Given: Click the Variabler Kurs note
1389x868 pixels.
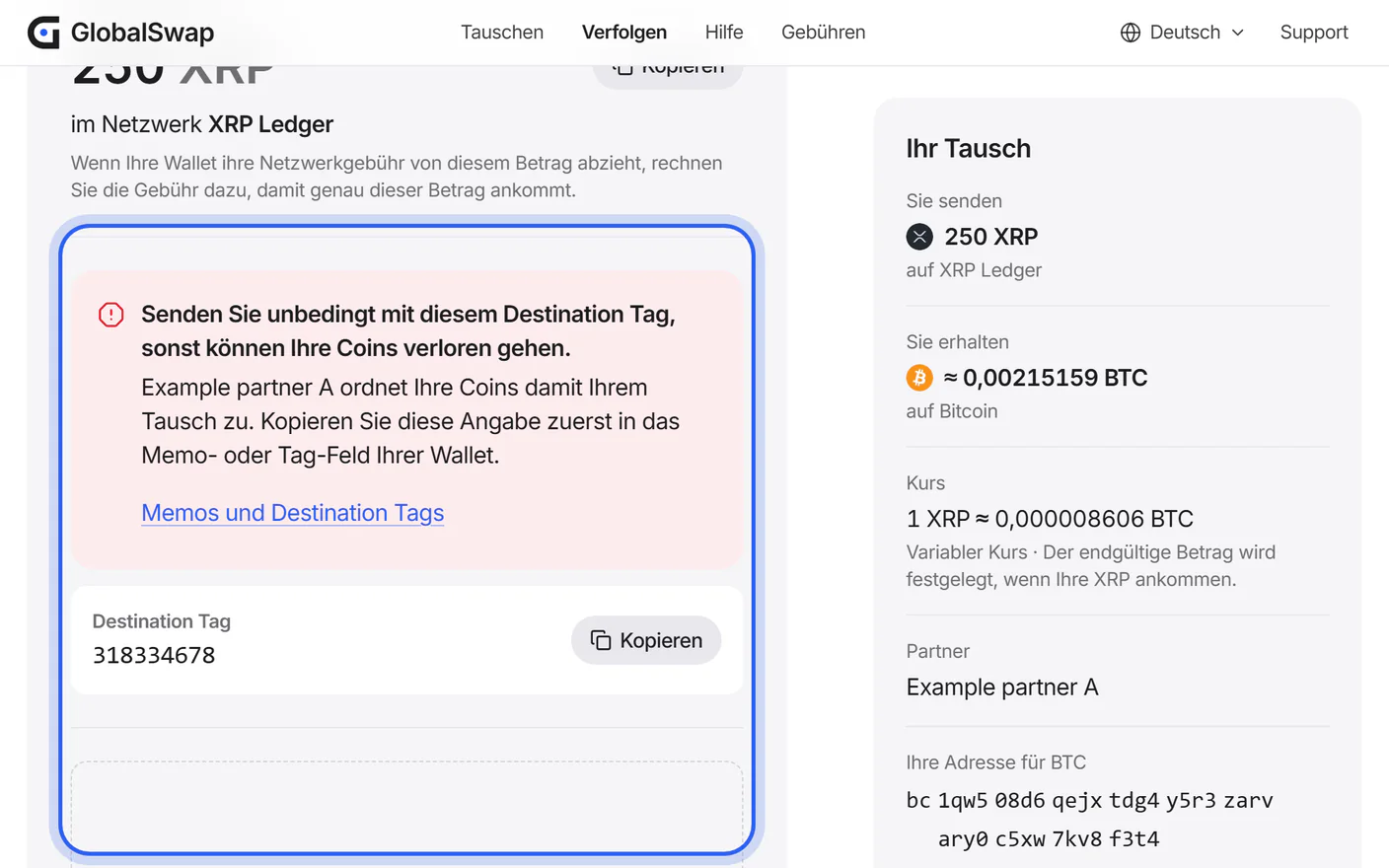Looking at the screenshot, I should tap(1091, 566).
